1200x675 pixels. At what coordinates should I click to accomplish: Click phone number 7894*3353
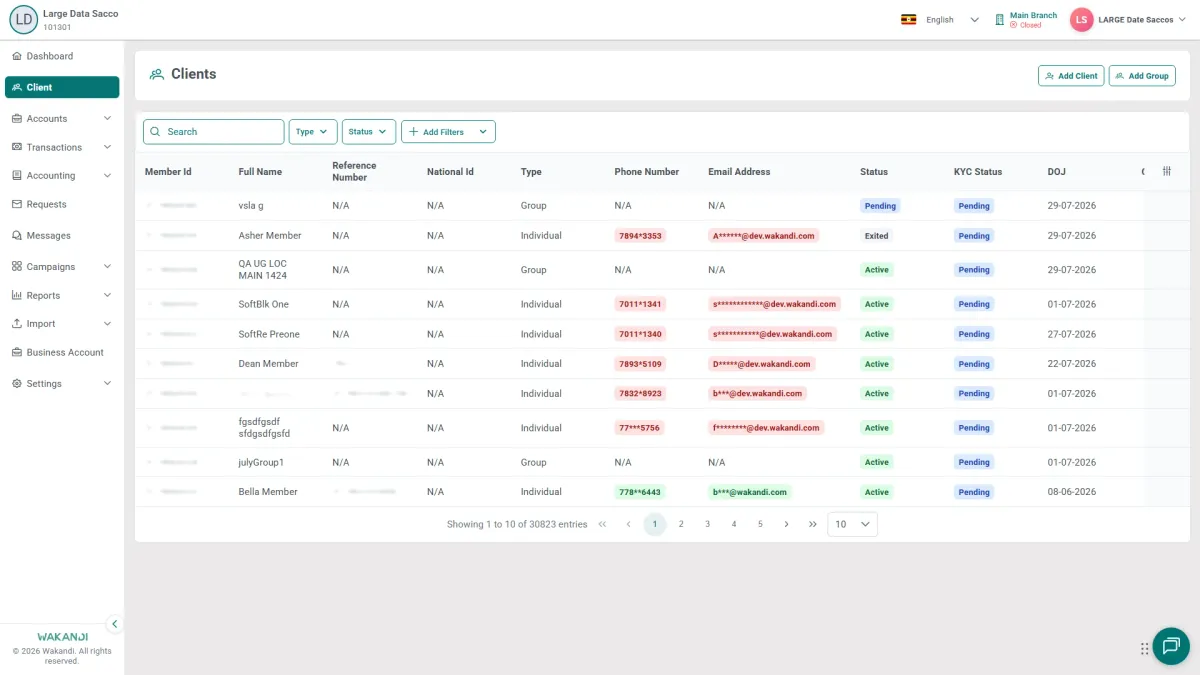[x=640, y=236]
